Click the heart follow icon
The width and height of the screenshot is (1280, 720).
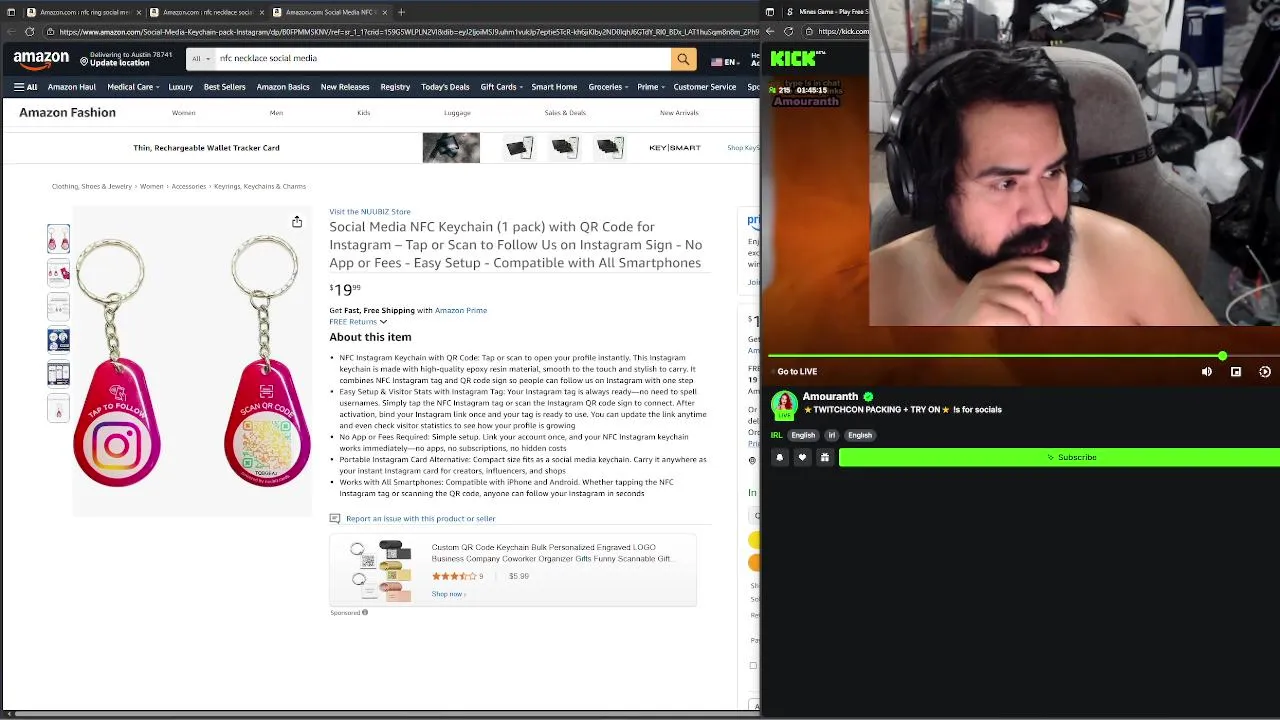pyautogui.click(x=802, y=457)
